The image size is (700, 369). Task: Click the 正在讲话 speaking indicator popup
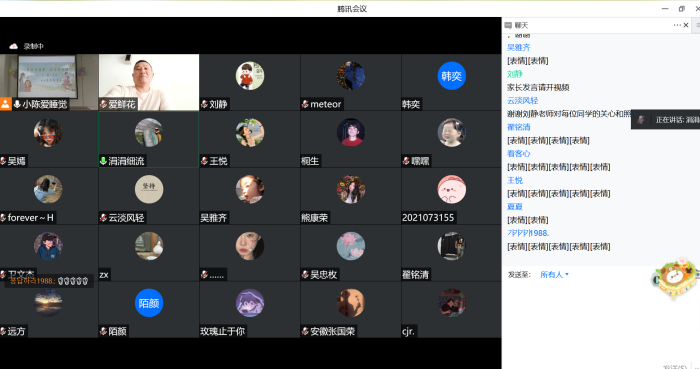pyautogui.click(x=666, y=120)
